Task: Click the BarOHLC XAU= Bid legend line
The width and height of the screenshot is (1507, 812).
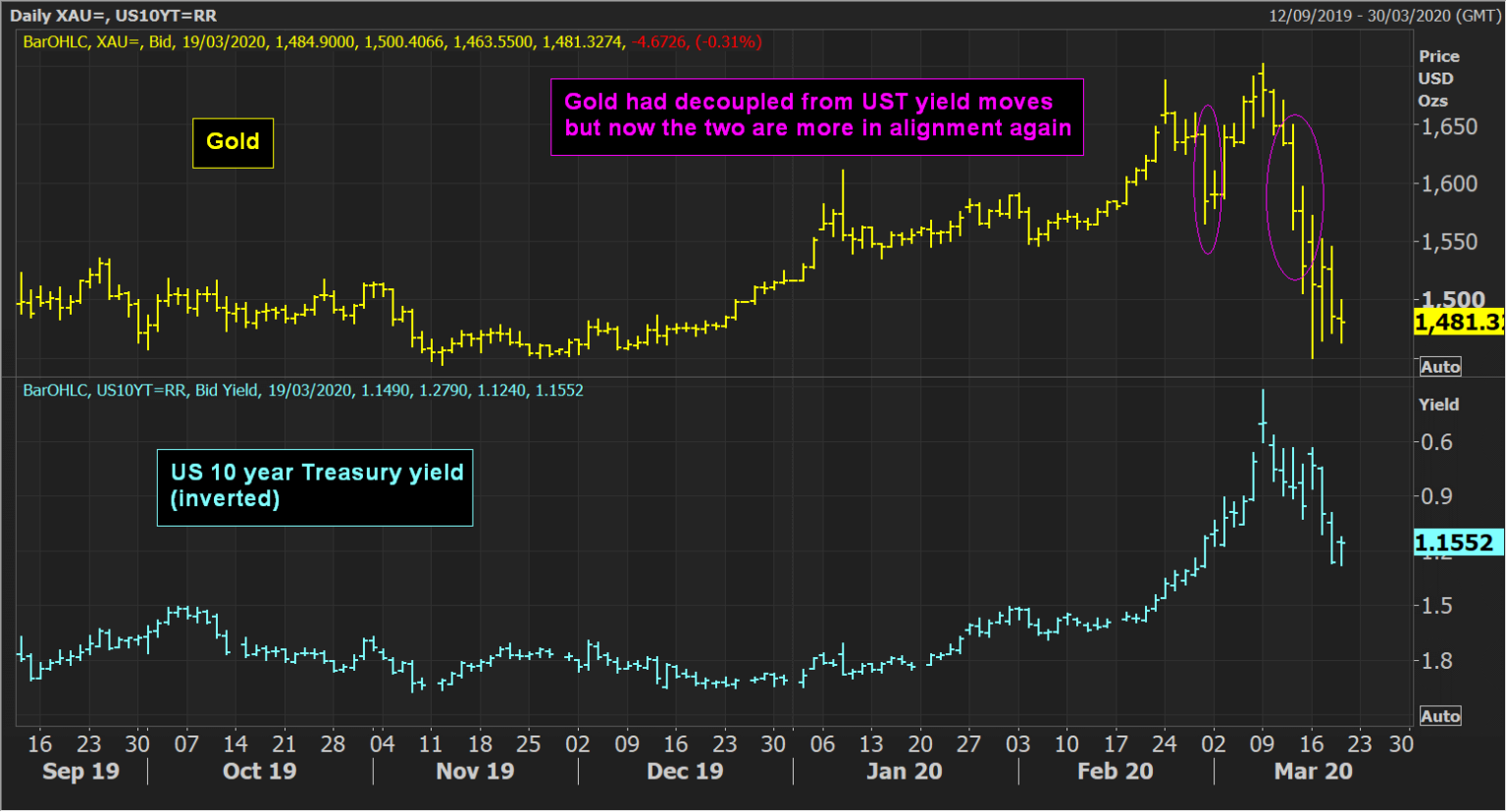Action: pos(392,42)
